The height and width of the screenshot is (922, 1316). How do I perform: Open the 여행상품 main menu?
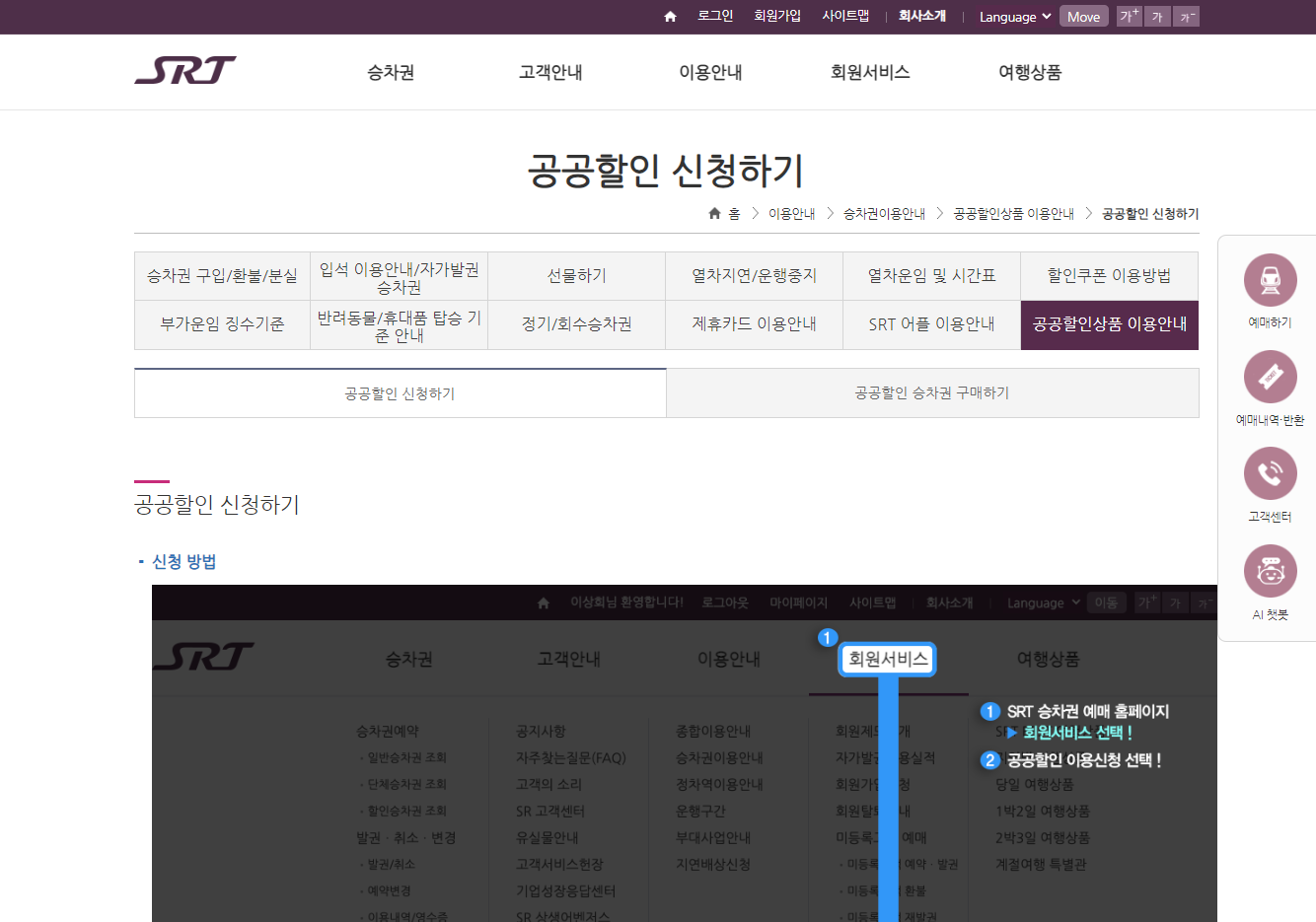click(x=1030, y=72)
